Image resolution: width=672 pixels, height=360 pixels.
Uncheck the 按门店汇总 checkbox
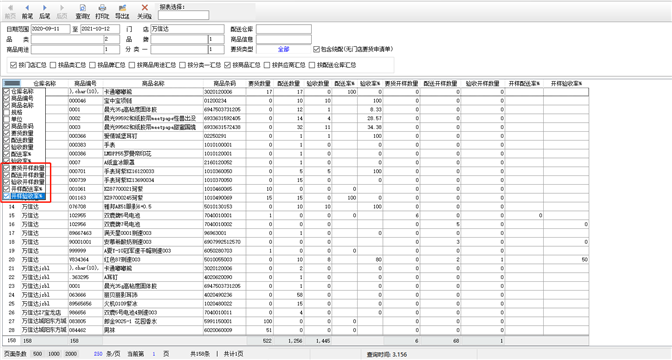(x=13, y=65)
